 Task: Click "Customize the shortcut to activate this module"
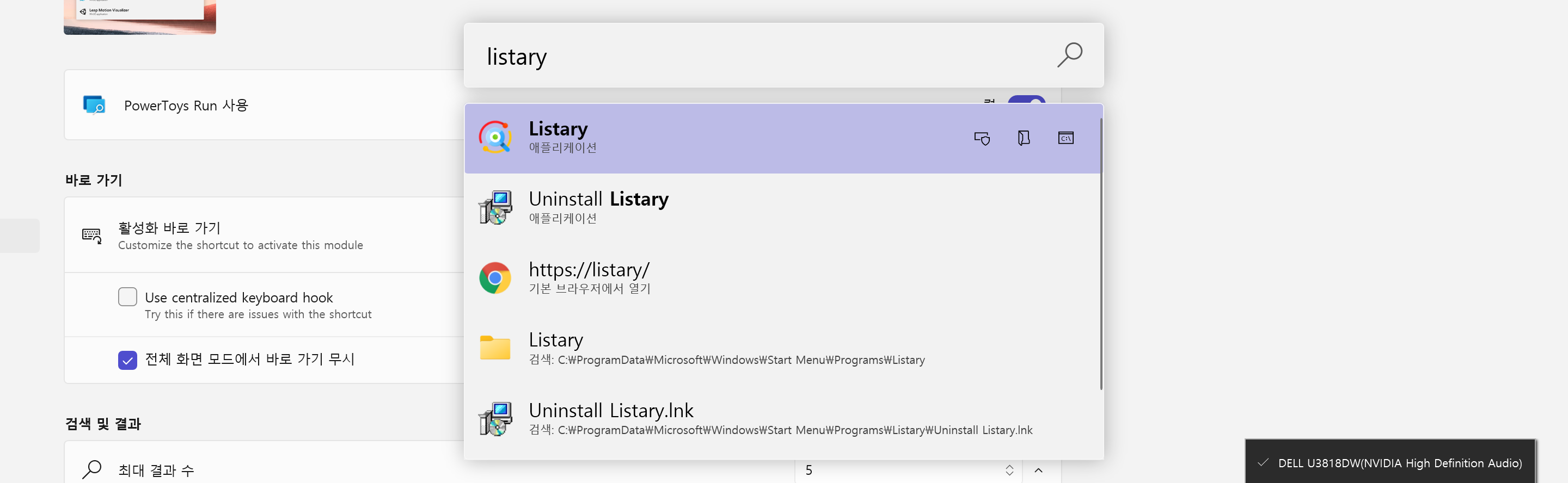tap(241, 245)
